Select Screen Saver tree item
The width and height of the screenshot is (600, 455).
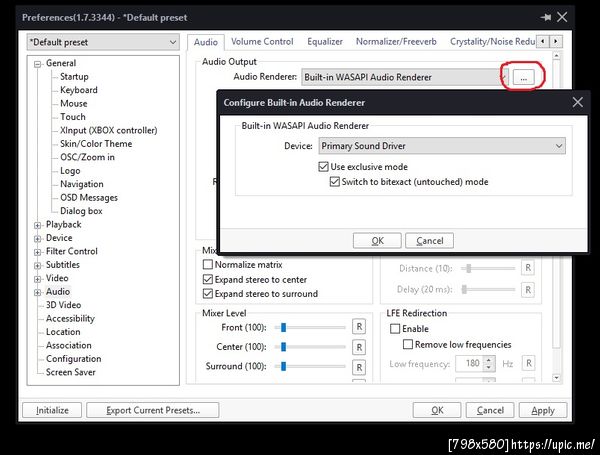click(x=70, y=372)
